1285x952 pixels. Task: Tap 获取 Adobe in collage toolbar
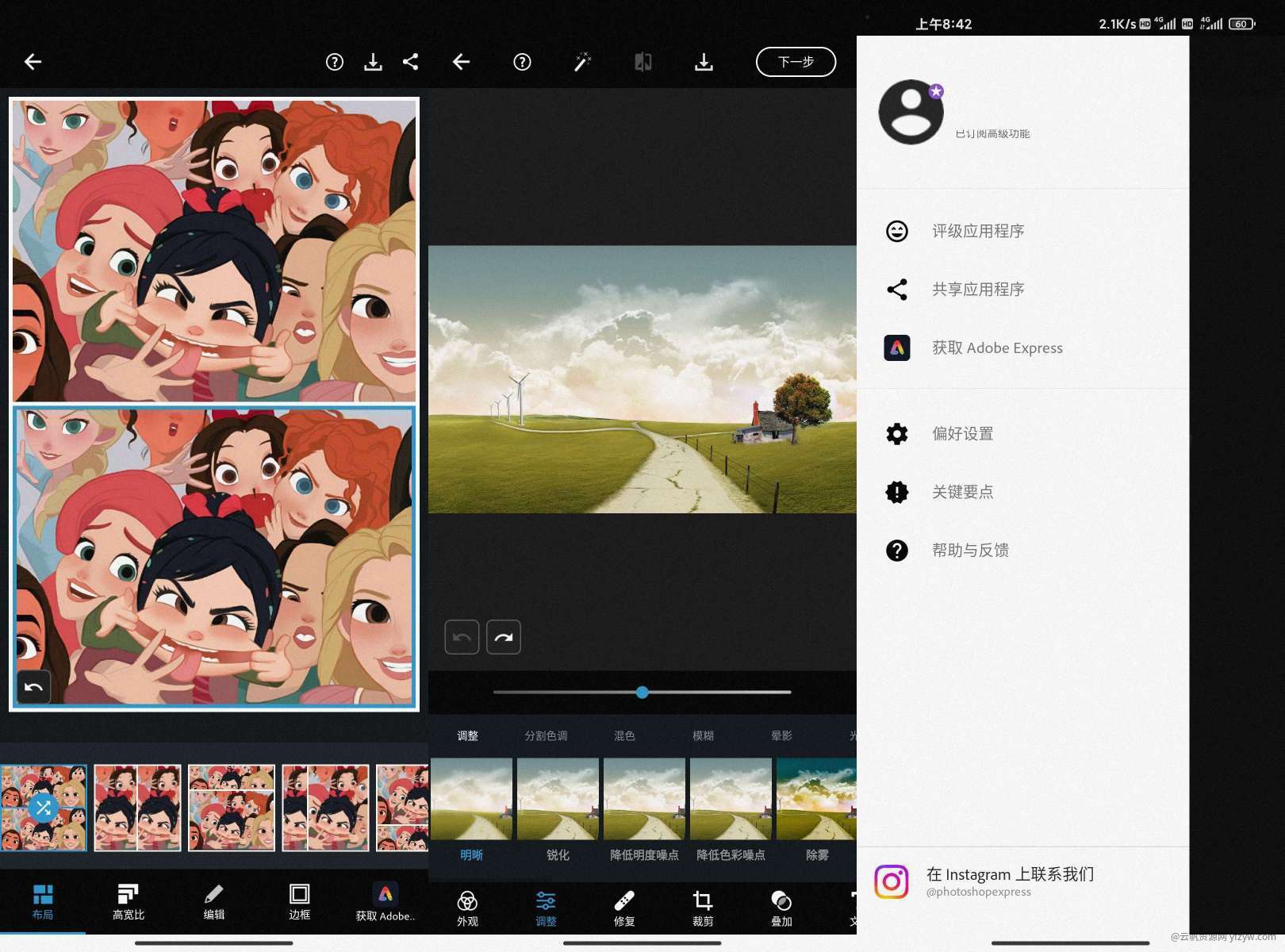coord(385,902)
